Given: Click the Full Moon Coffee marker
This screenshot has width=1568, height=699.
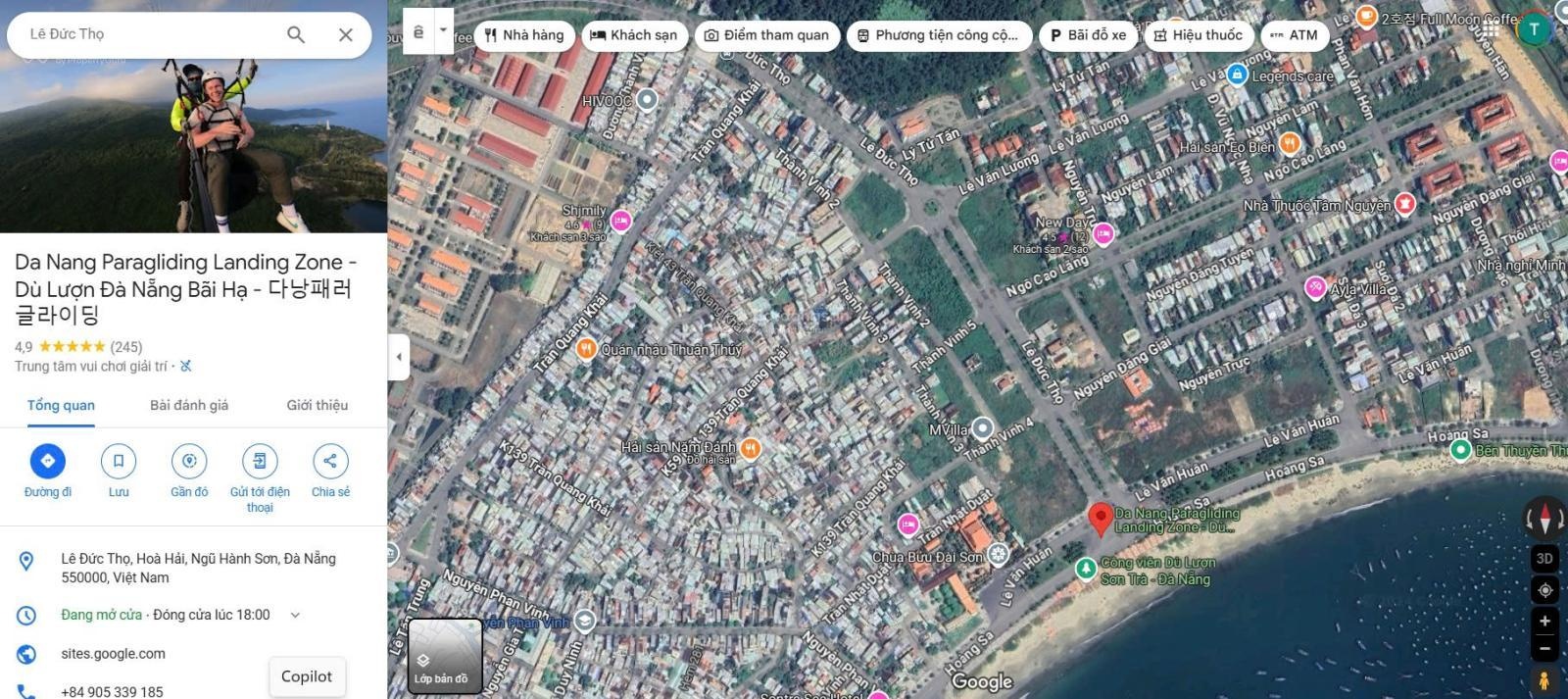Looking at the screenshot, I should pos(1367,16).
